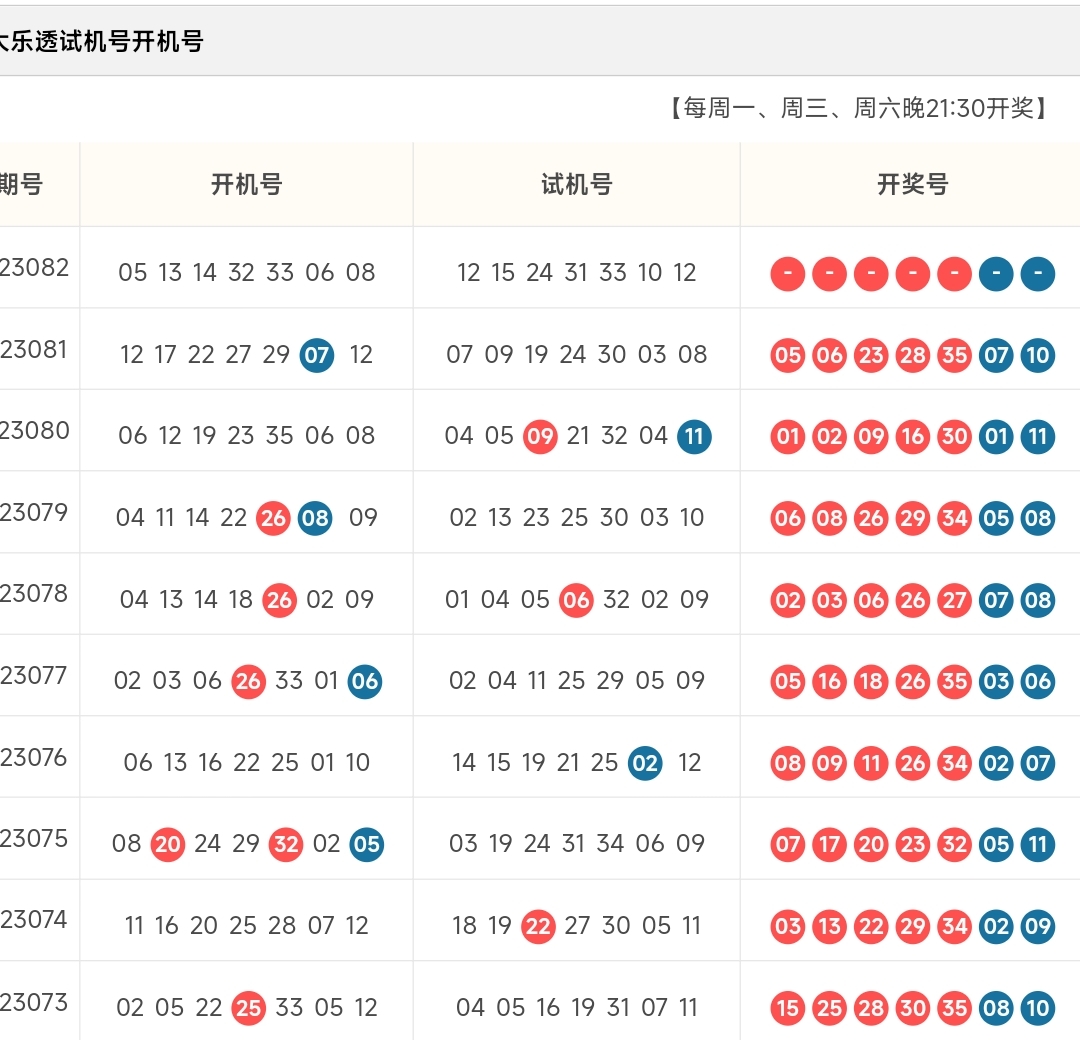
Task: Click red ball 18 in 23077's 开奖号 column
Action: (871, 682)
